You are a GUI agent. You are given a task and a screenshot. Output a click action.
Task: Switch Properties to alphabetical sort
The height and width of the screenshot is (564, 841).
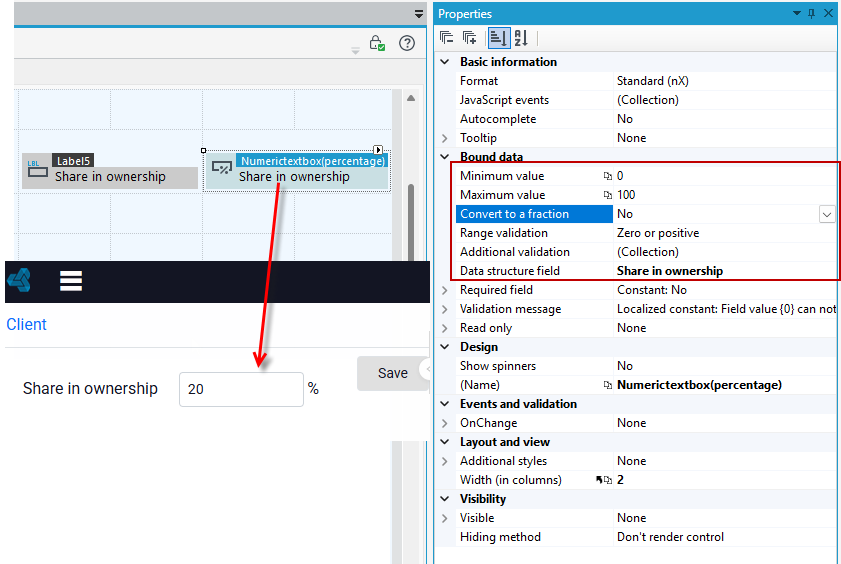pos(521,38)
